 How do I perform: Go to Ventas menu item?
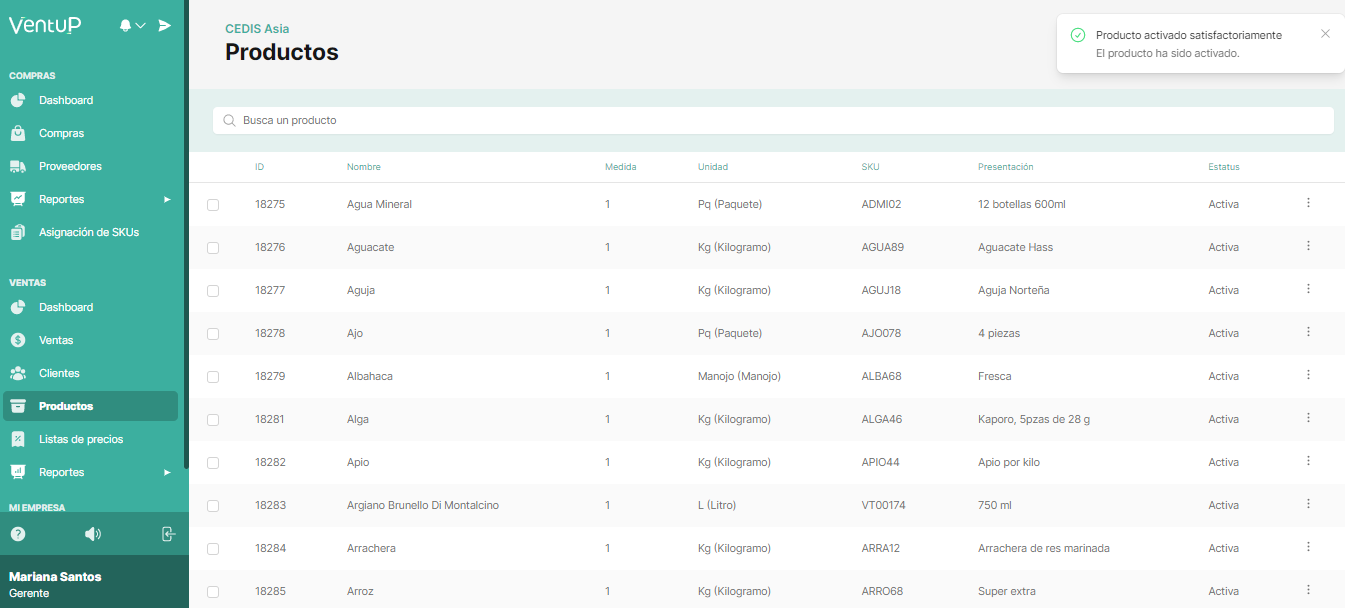click(56, 340)
